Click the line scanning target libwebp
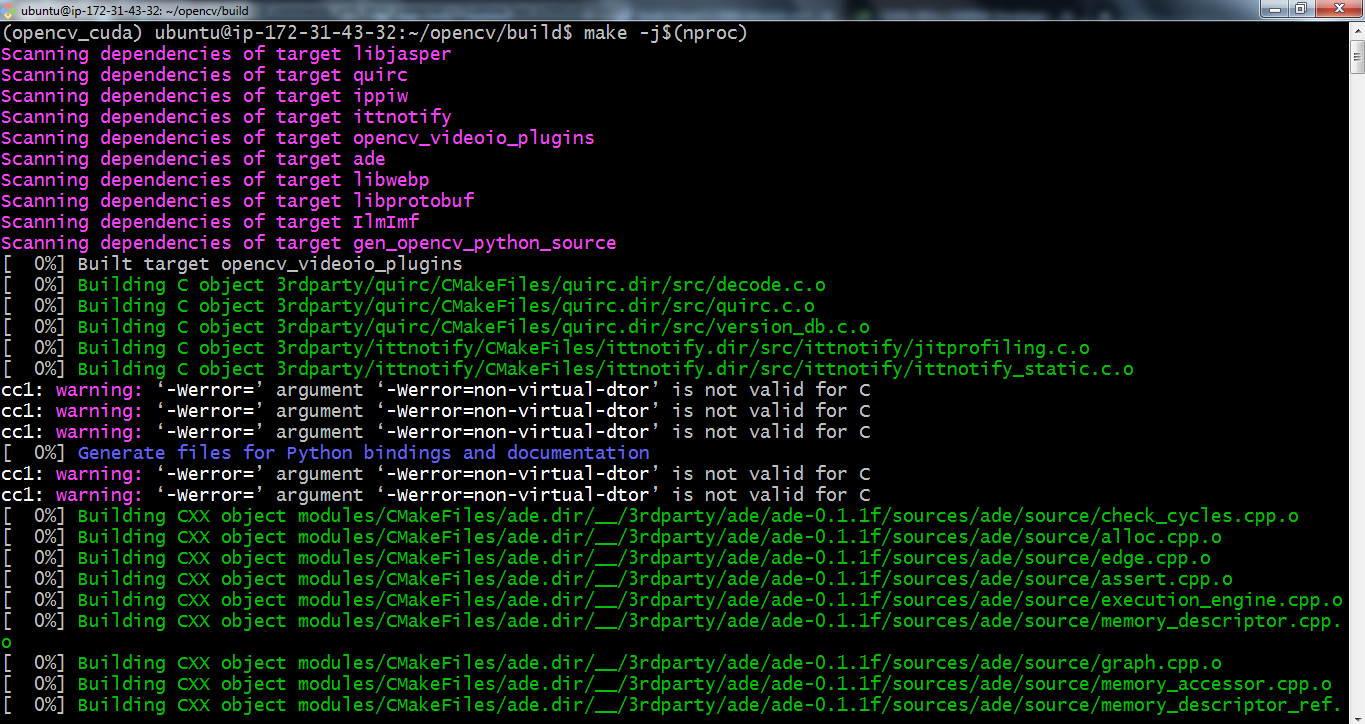Viewport: 1365px width, 724px height. pyautogui.click(x=215, y=180)
